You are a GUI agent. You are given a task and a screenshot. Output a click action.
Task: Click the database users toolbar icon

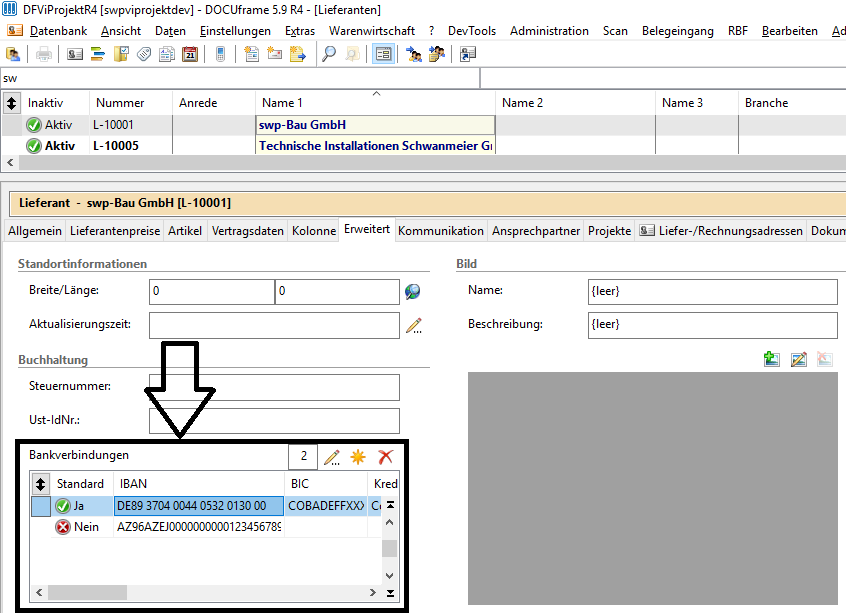(x=12, y=54)
